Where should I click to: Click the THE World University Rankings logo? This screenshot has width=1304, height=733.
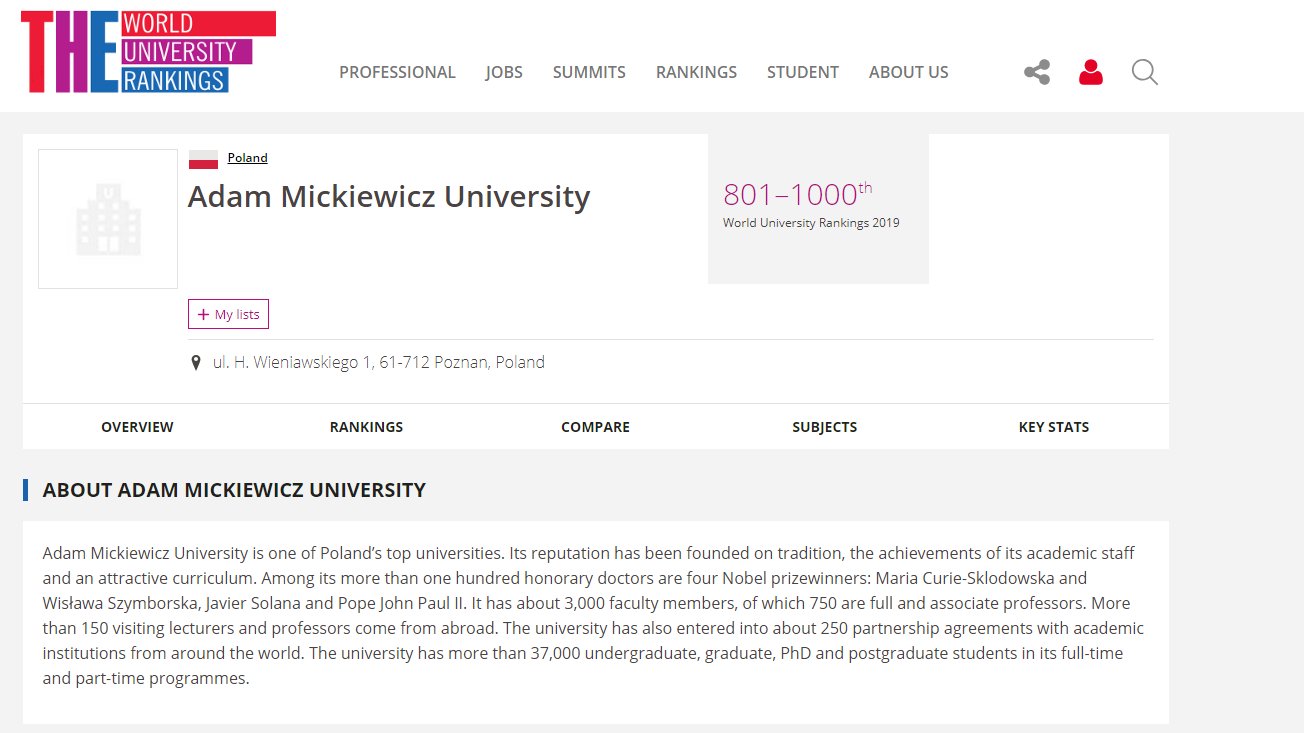148,52
